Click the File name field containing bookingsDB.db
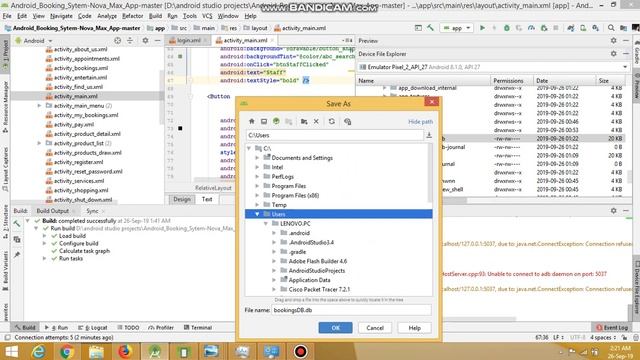640x360 pixels. click(351, 310)
